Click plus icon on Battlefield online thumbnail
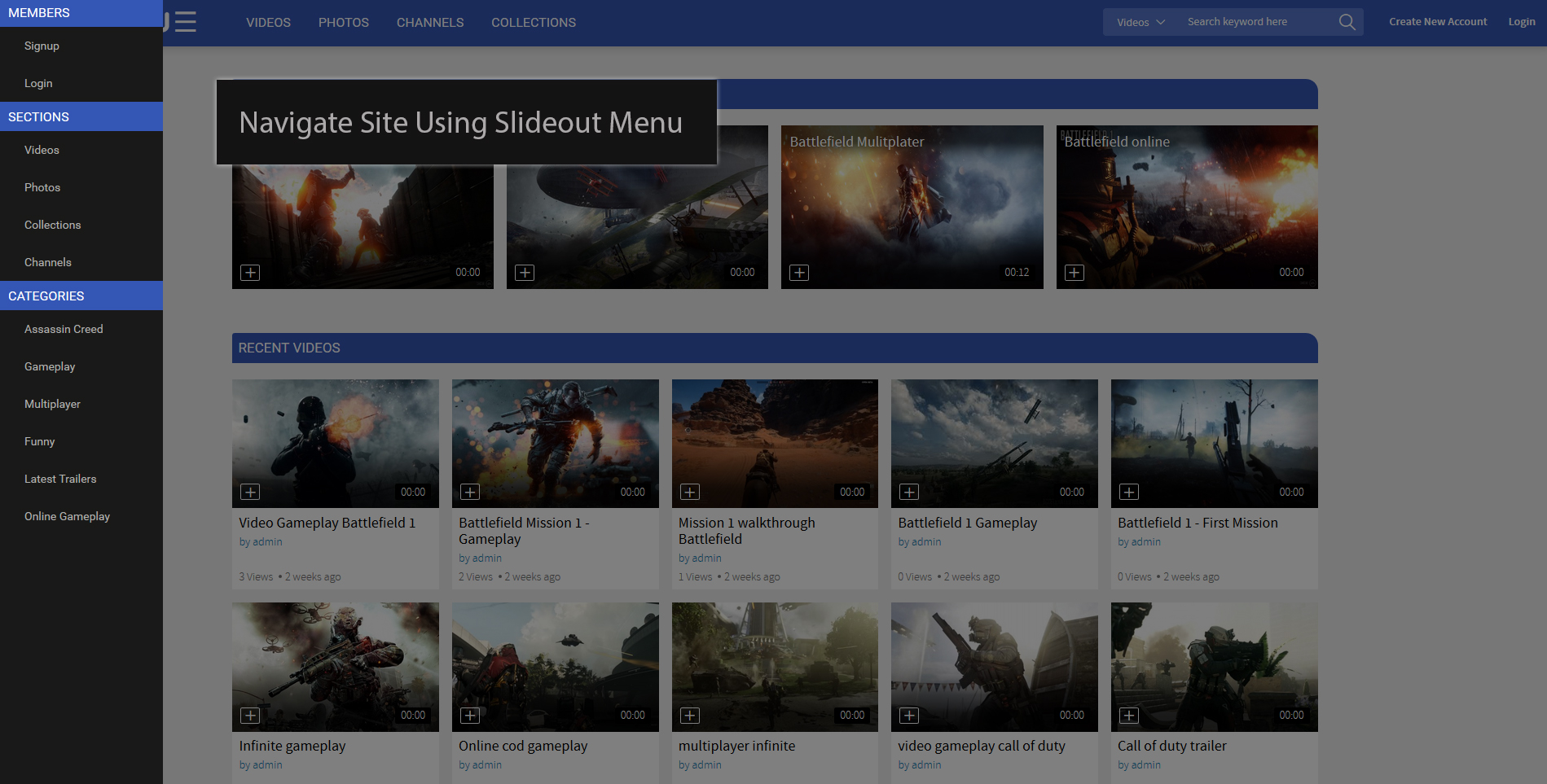1547x784 pixels. (x=1075, y=273)
